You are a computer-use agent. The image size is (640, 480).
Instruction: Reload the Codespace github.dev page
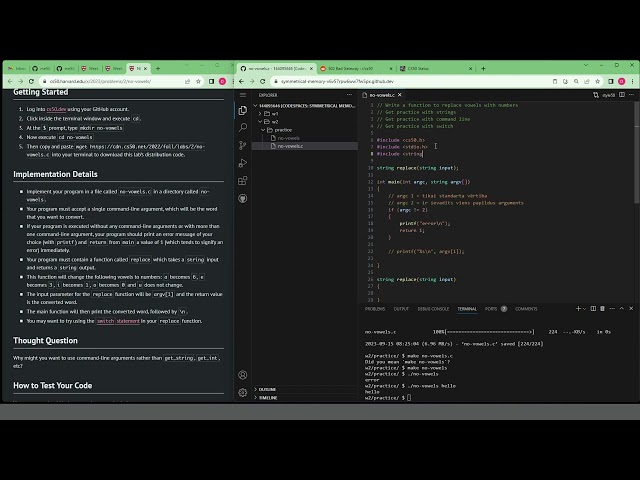point(263,81)
